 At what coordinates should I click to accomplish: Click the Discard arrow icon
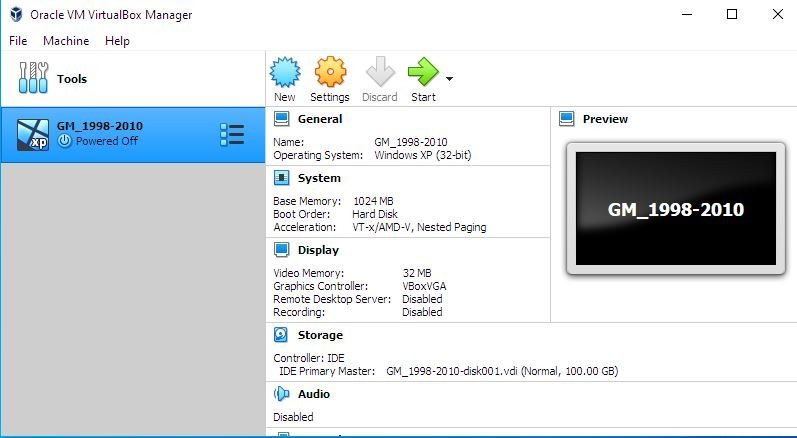[x=380, y=72]
